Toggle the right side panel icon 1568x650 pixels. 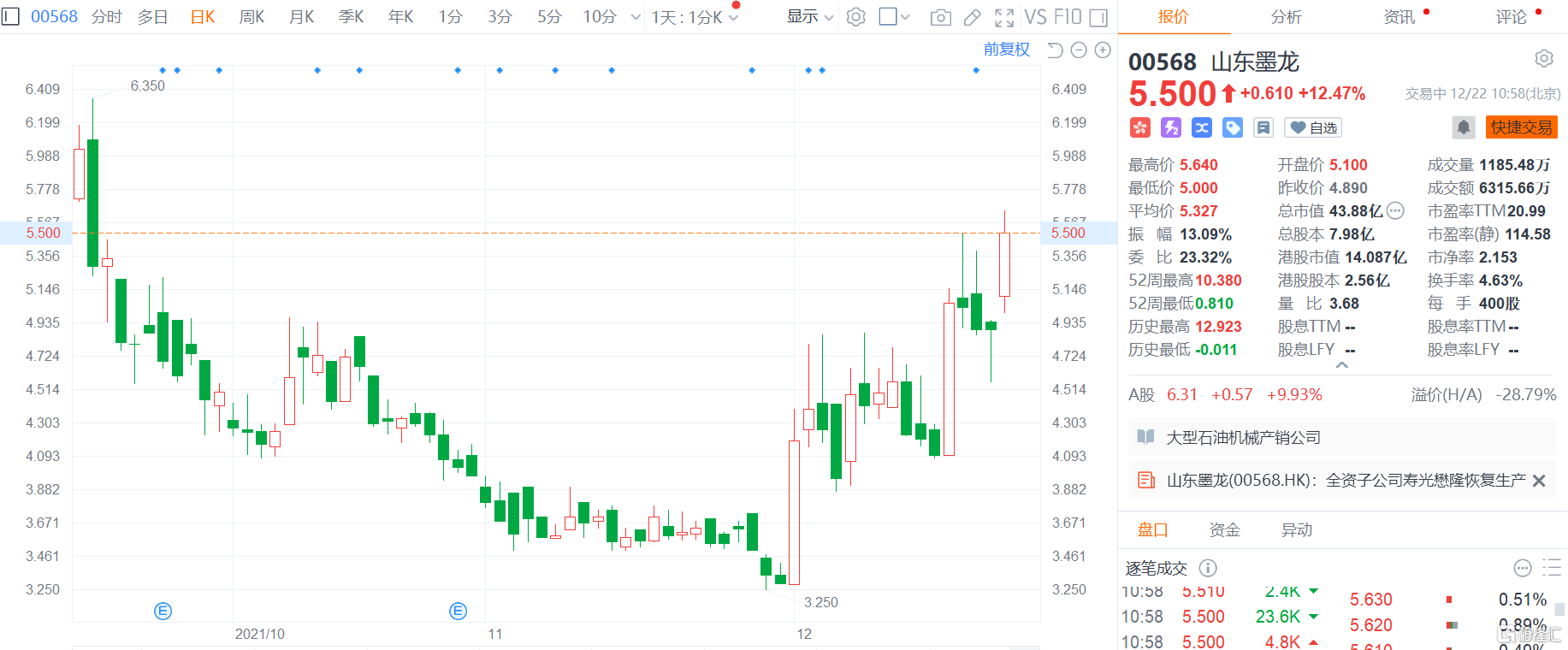[x=1099, y=17]
